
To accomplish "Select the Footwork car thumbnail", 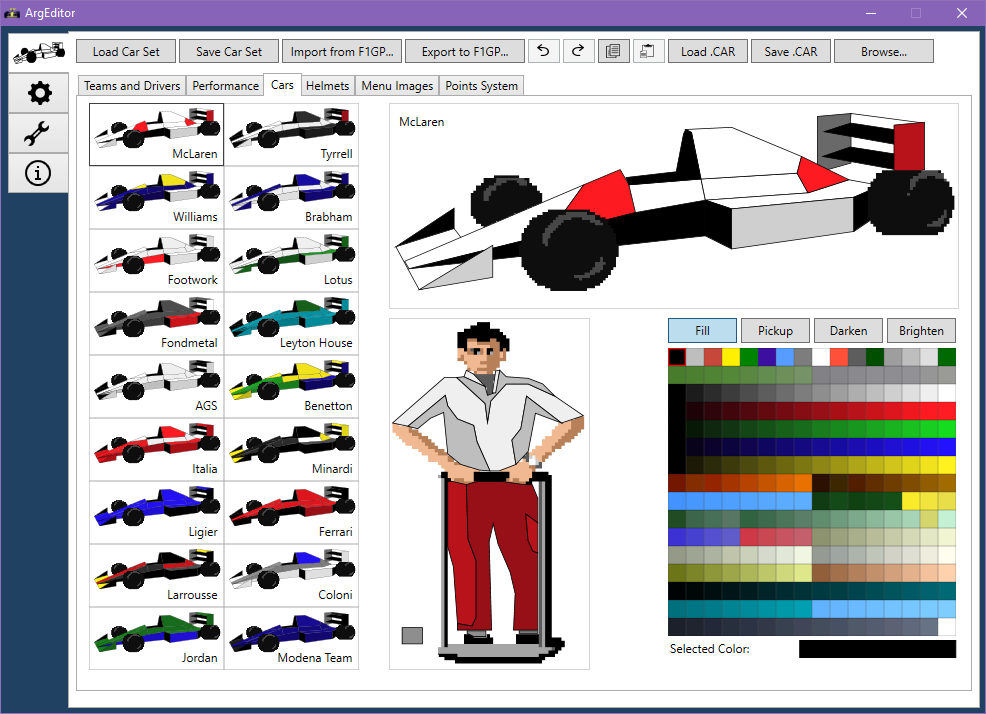I will pos(157,260).
